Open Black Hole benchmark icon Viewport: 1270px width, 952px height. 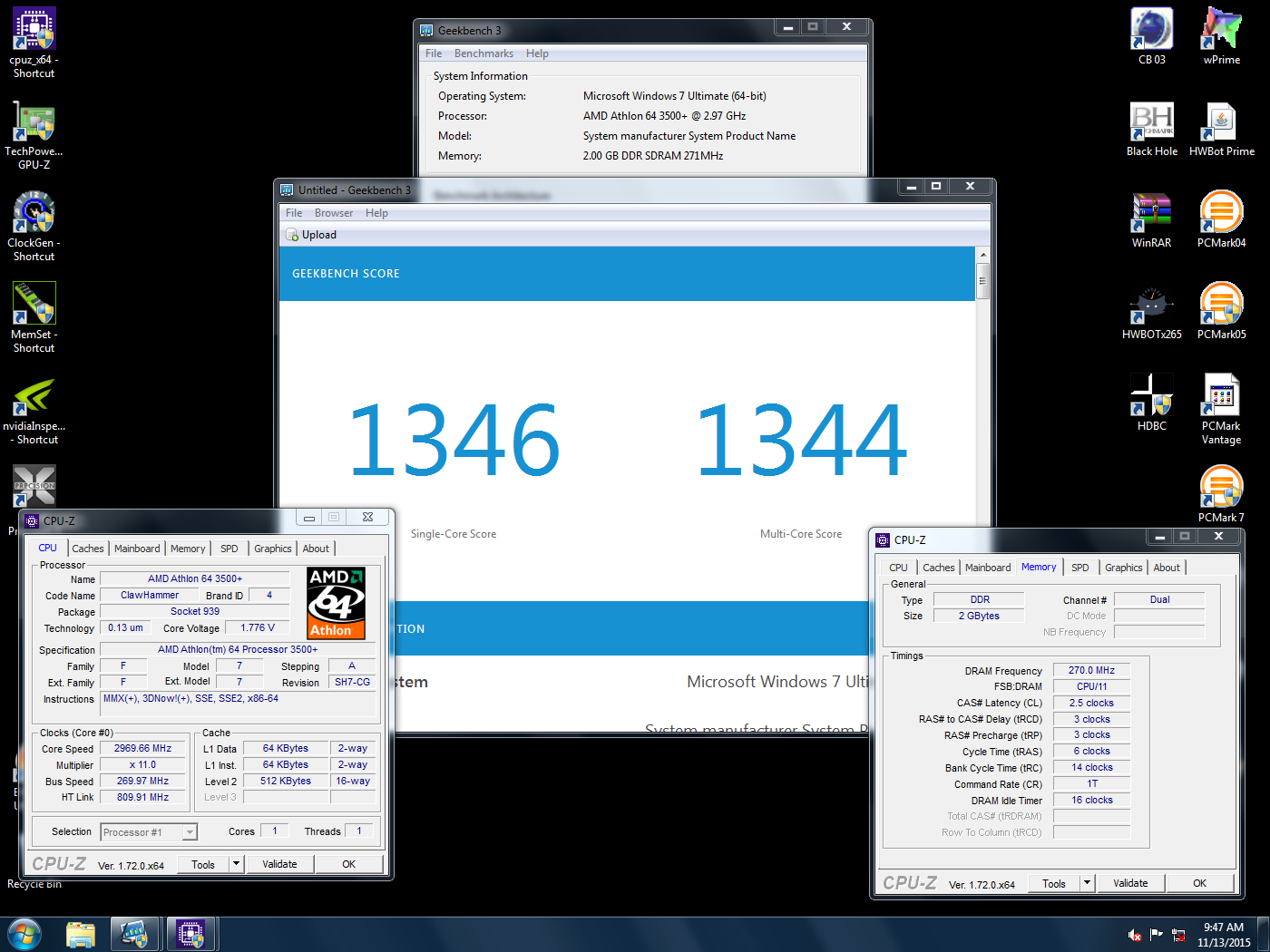coord(1152,129)
